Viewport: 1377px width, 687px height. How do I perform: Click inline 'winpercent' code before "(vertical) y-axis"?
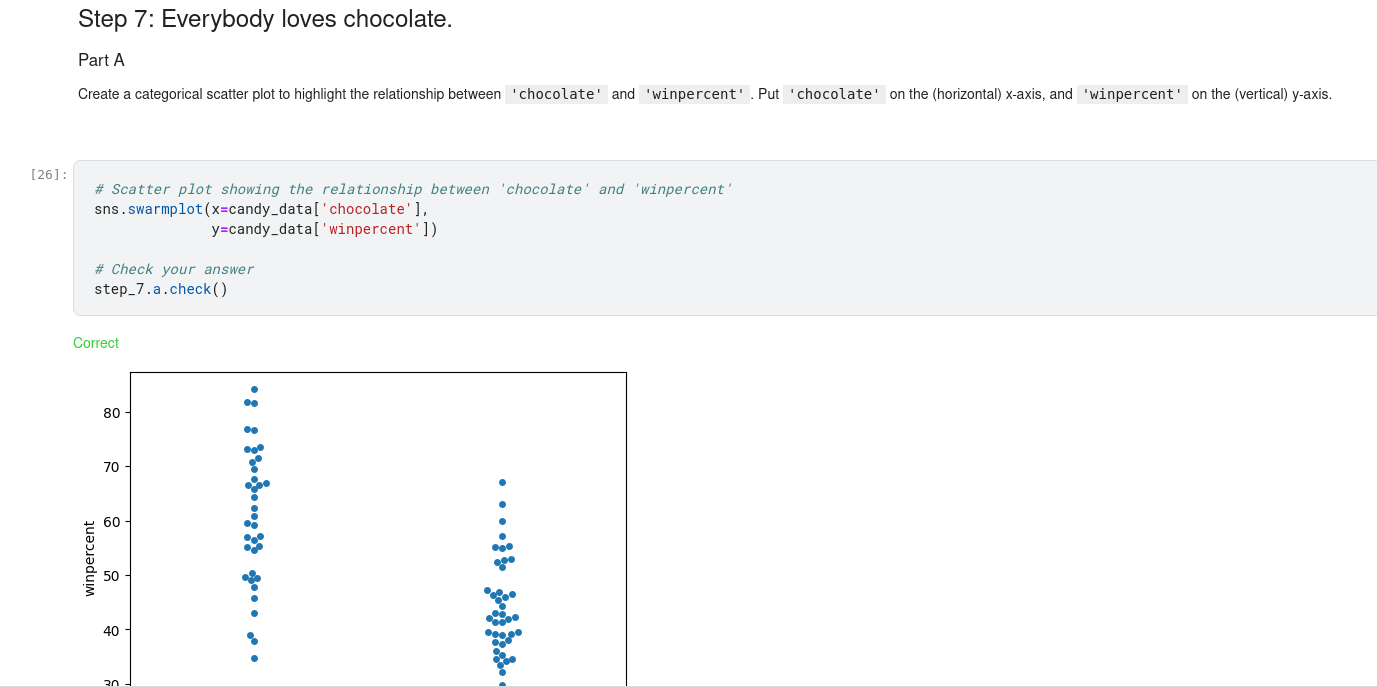pyautogui.click(x=1132, y=94)
